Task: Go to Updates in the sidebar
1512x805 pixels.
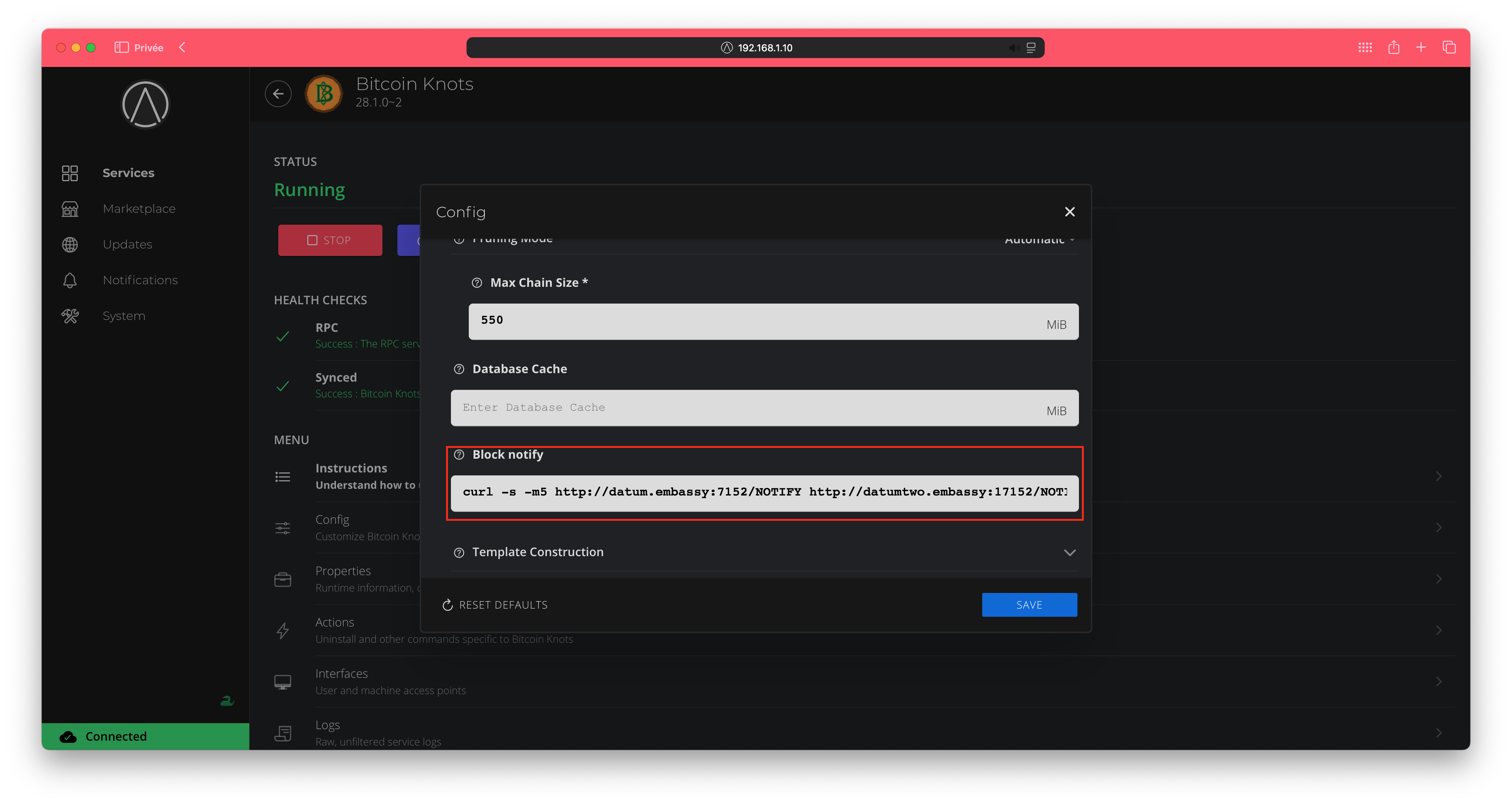Action: 127,244
